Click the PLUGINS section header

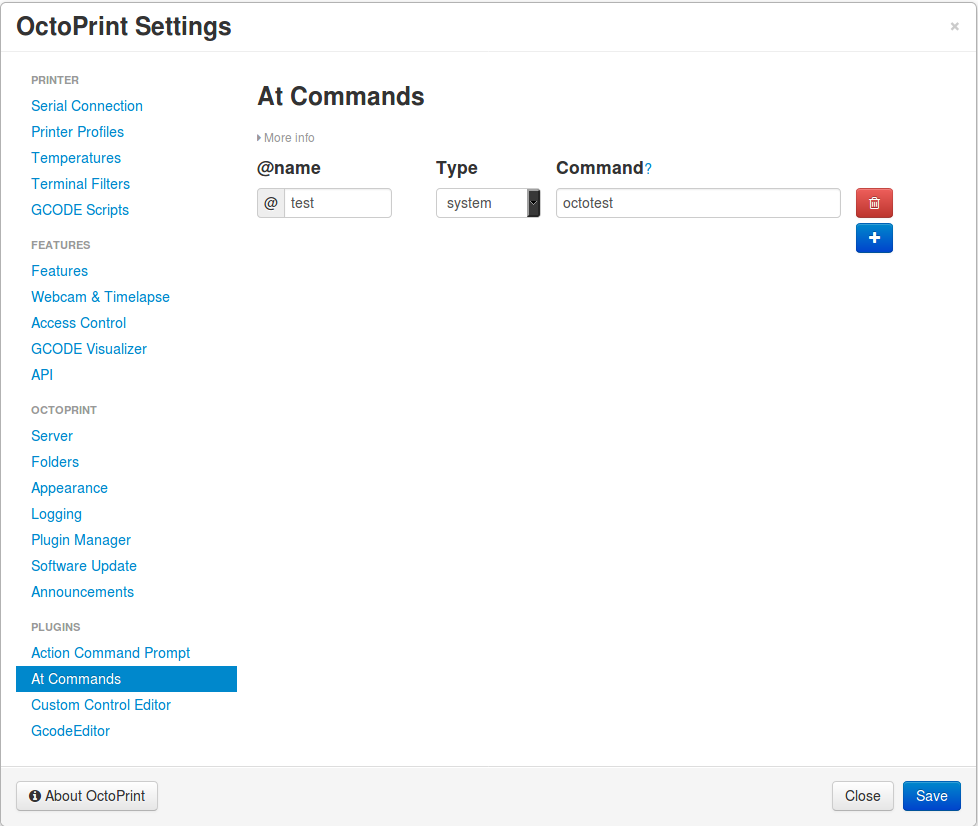56,627
